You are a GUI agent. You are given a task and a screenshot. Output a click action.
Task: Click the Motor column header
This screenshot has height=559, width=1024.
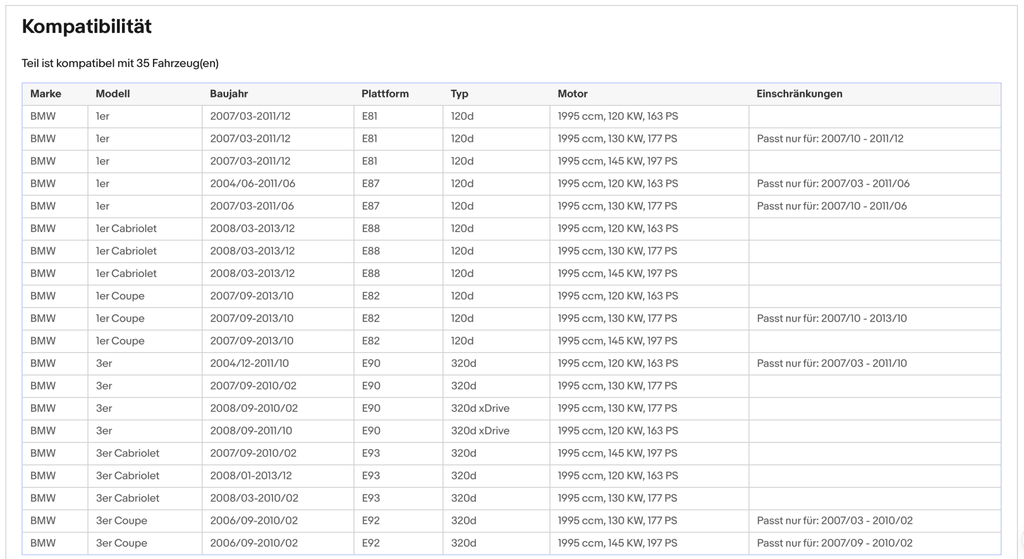click(573, 94)
